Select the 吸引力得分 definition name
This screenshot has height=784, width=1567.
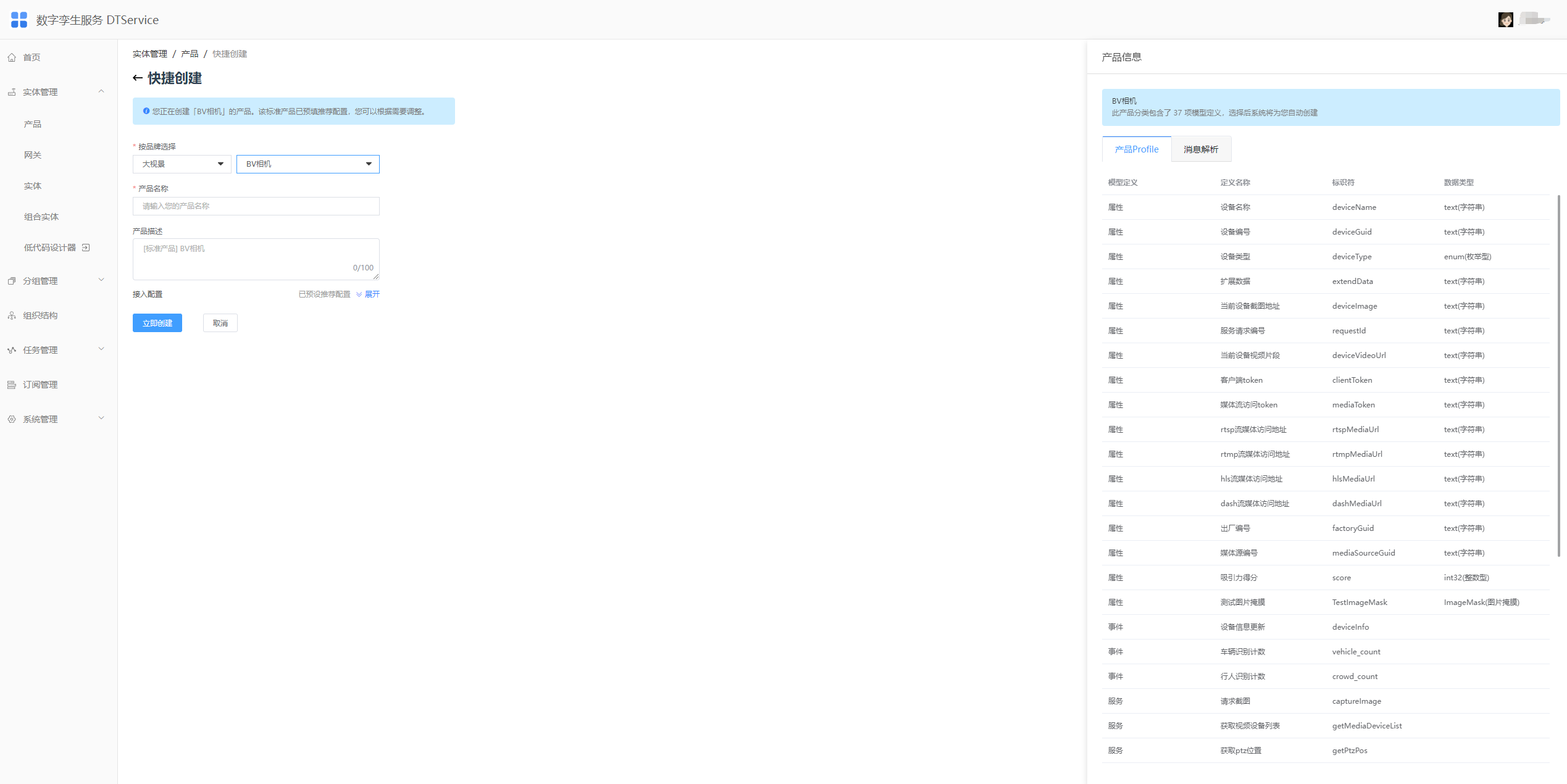pyautogui.click(x=1239, y=578)
